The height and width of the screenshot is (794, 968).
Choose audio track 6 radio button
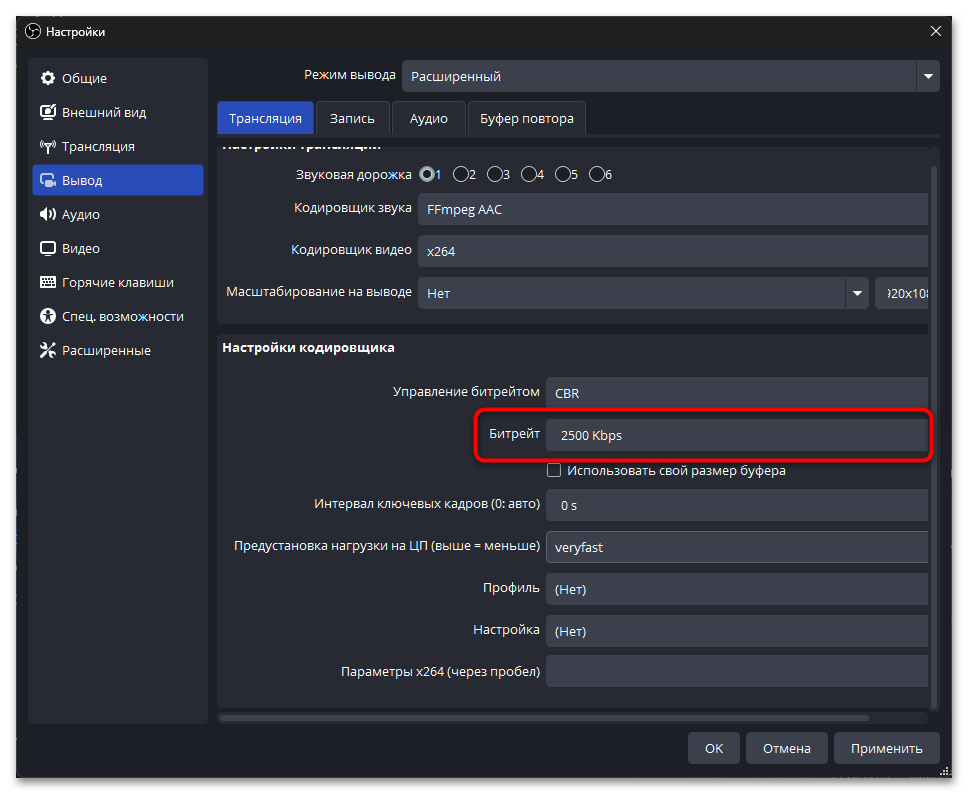[597, 174]
